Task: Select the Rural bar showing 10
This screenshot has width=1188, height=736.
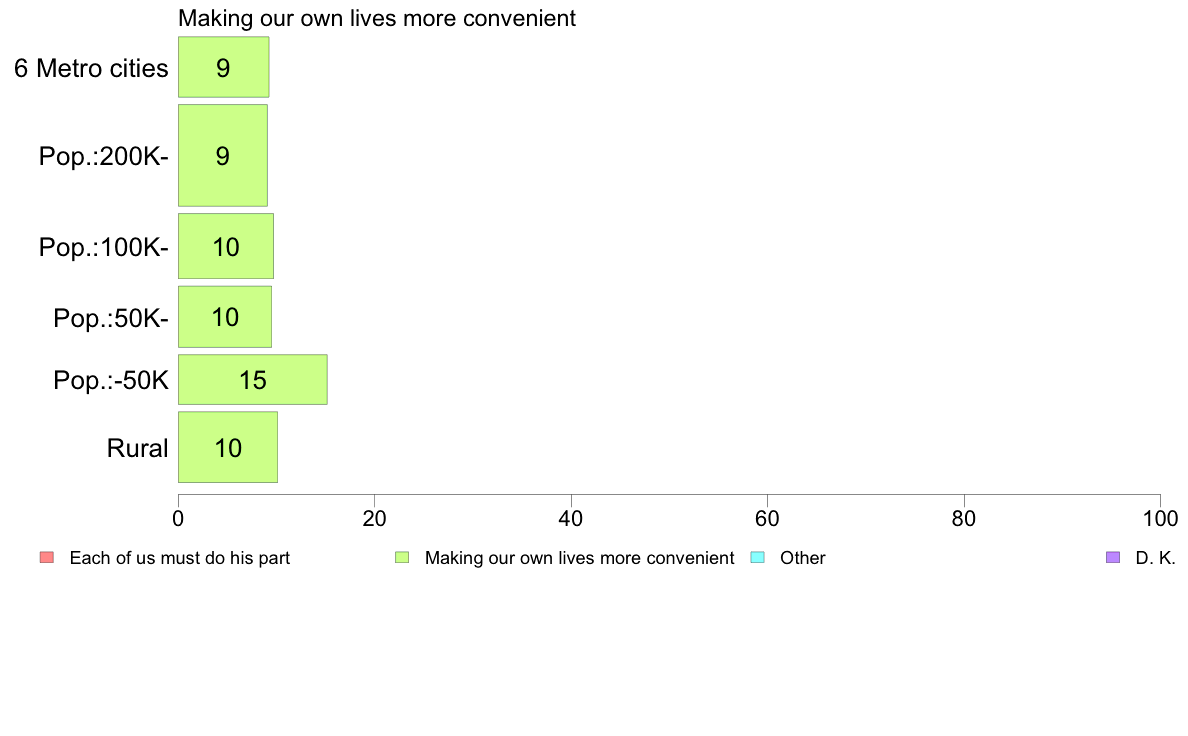Action: (228, 447)
